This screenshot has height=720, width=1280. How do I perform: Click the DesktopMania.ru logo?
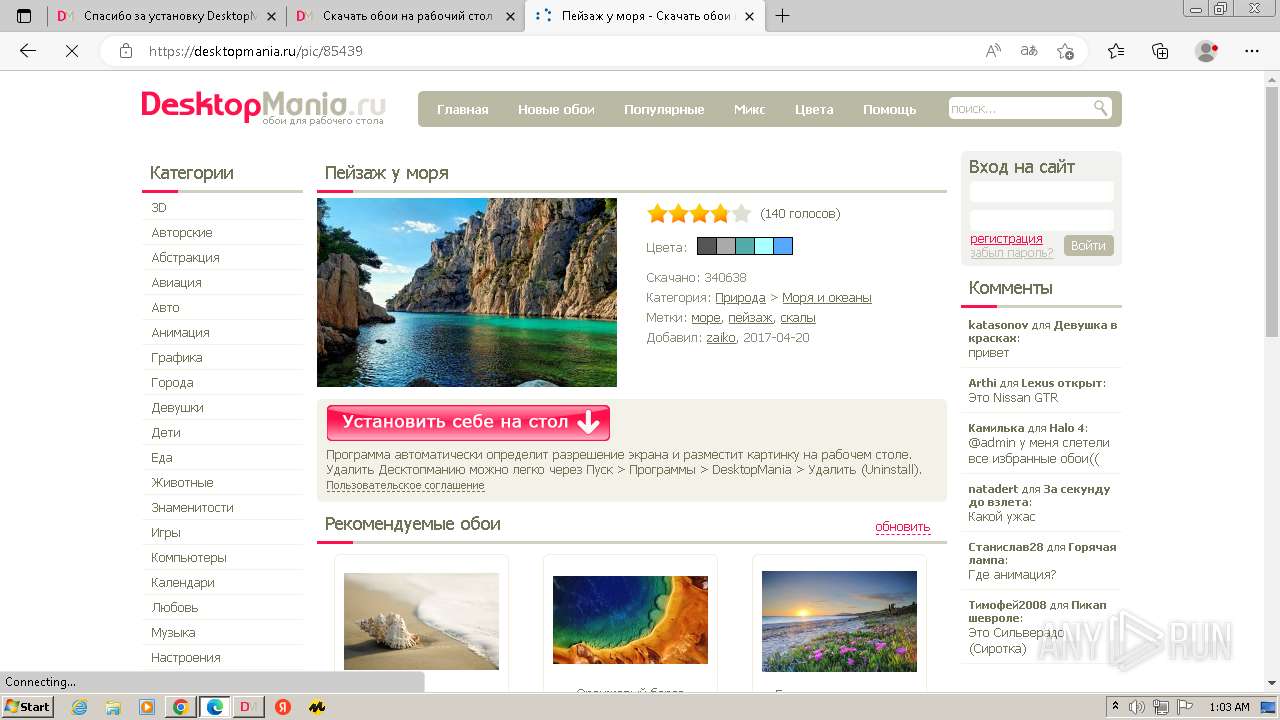coord(263,106)
